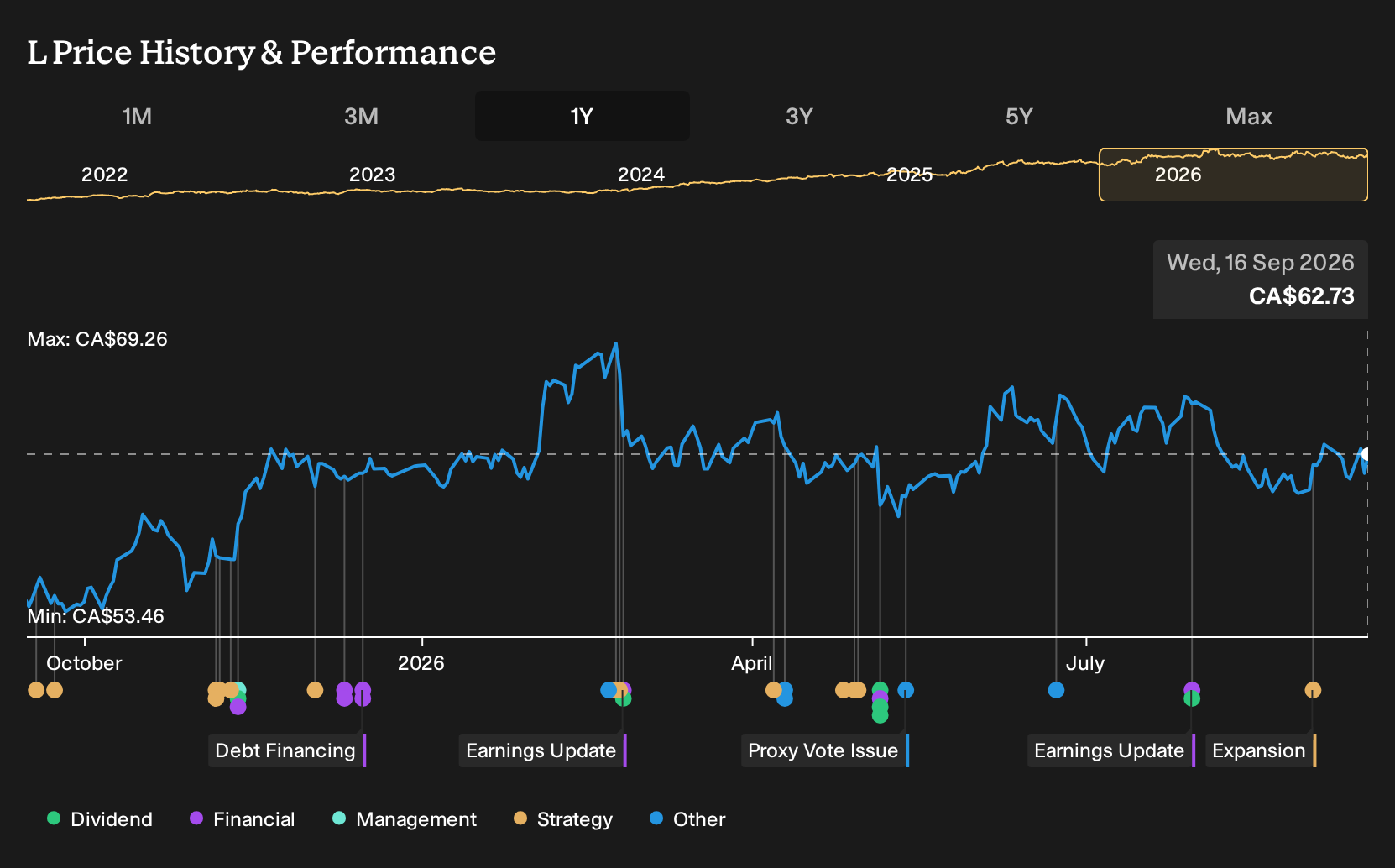Click the white current price point on the chart
The height and width of the screenshot is (868, 1395).
pos(1365,454)
